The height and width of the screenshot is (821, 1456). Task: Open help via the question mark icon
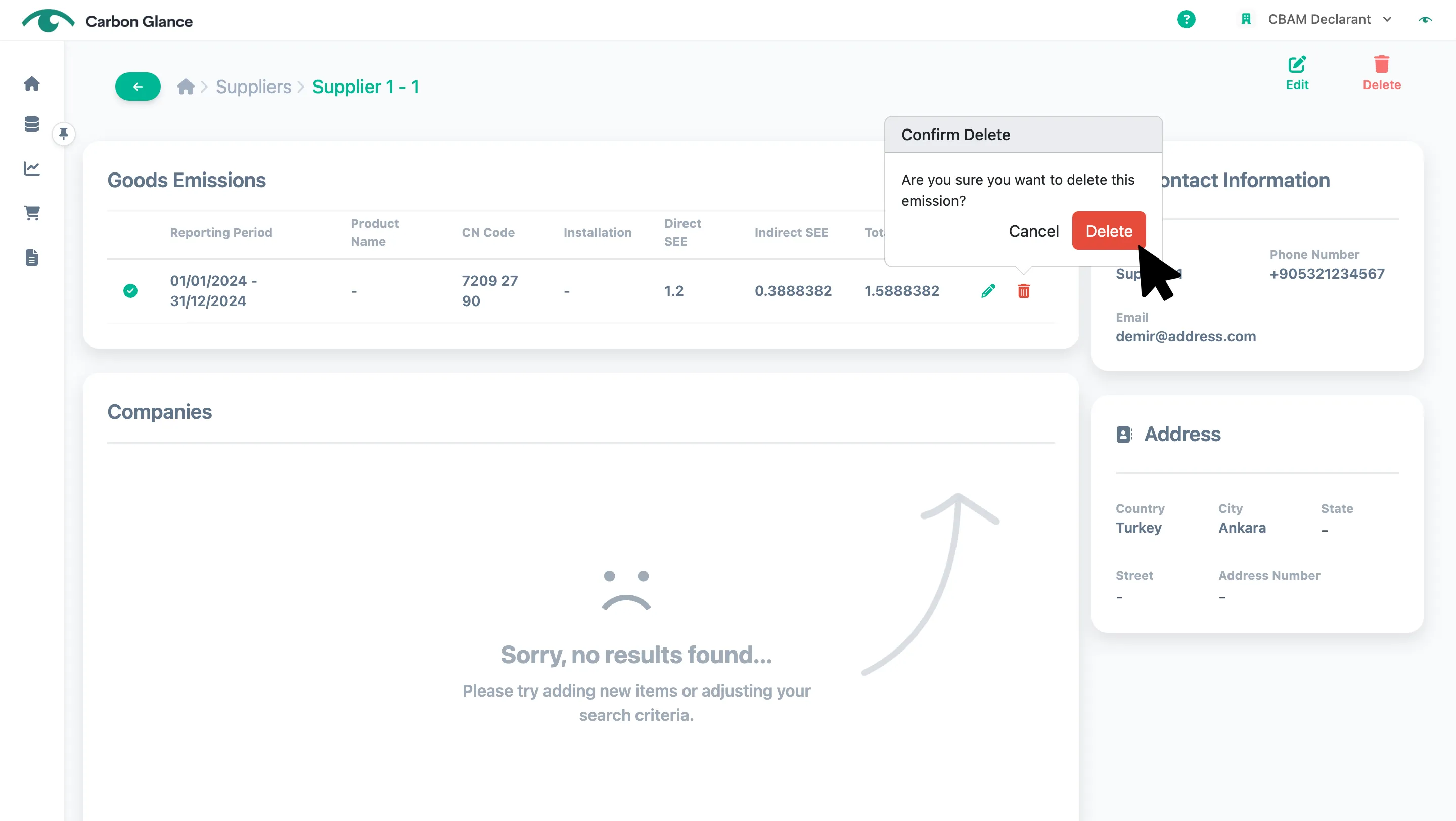click(x=1186, y=19)
